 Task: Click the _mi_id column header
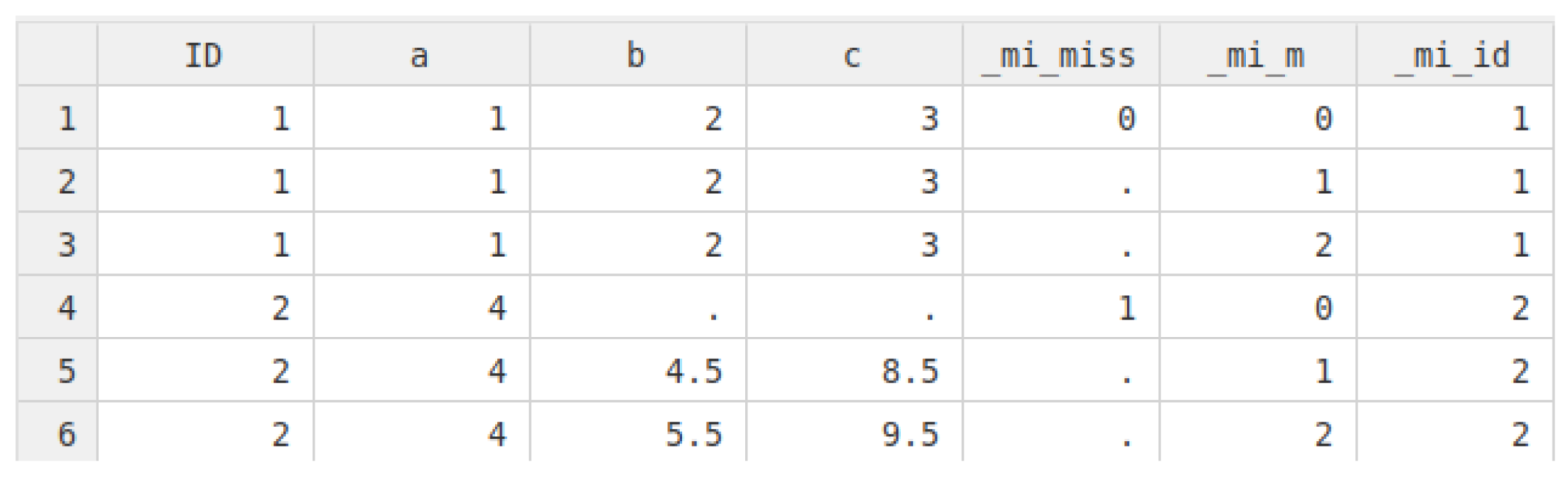[1454, 55]
